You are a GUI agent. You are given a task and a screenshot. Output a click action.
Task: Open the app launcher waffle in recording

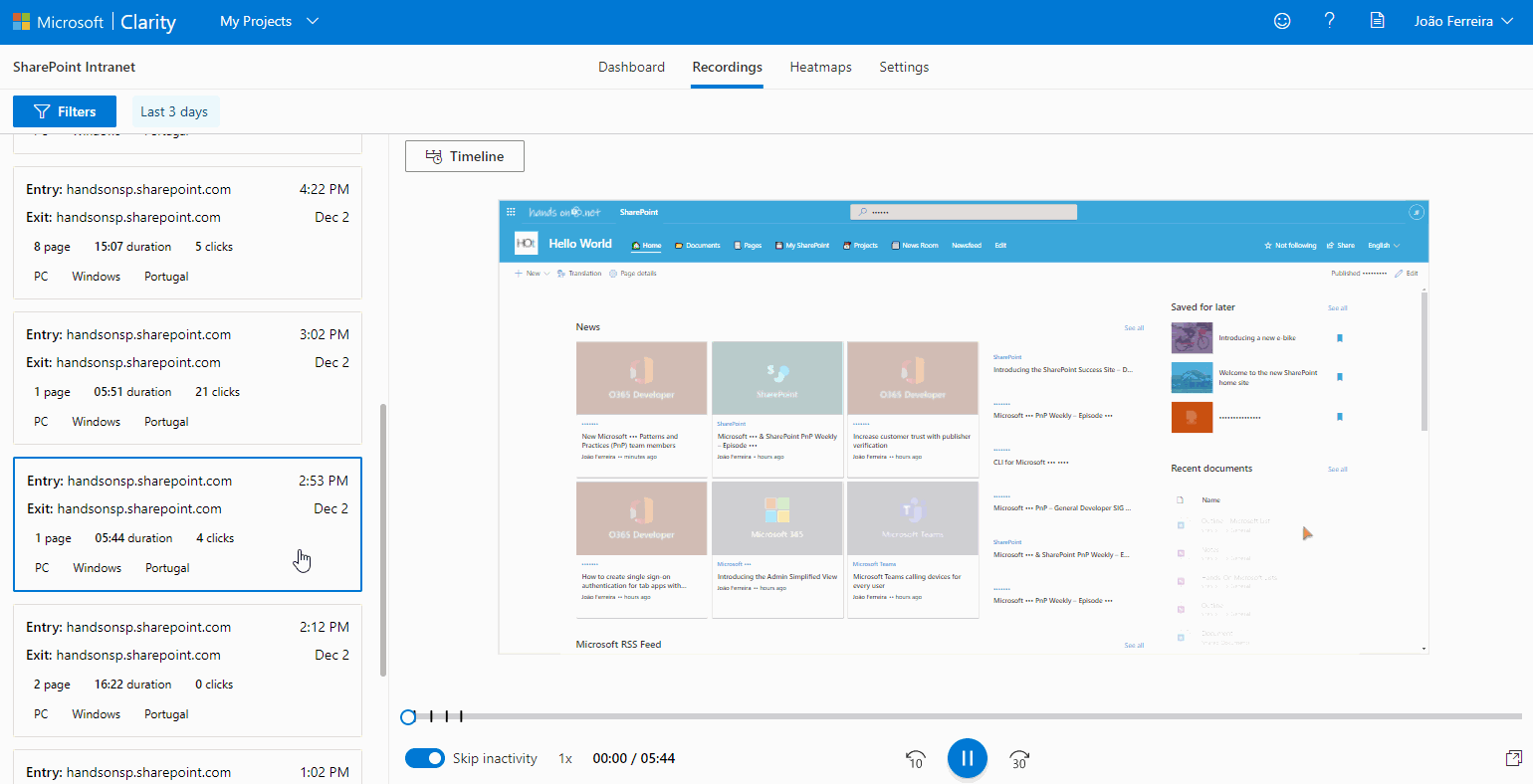(511, 212)
